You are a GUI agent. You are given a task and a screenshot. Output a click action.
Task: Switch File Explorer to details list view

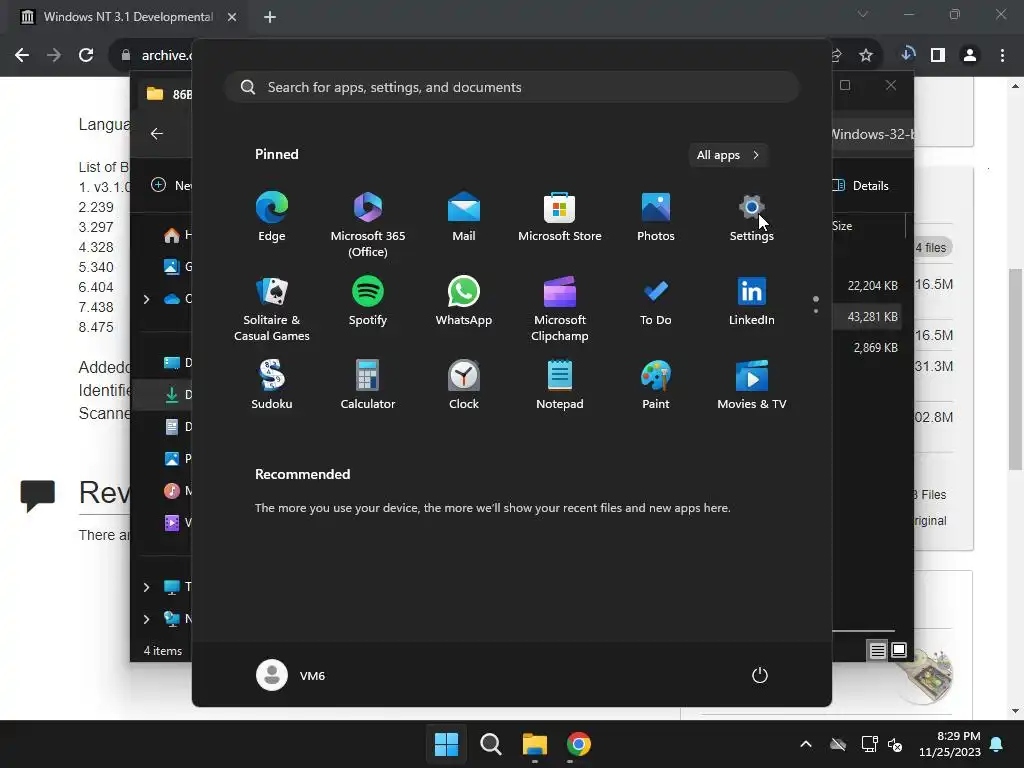877,650
